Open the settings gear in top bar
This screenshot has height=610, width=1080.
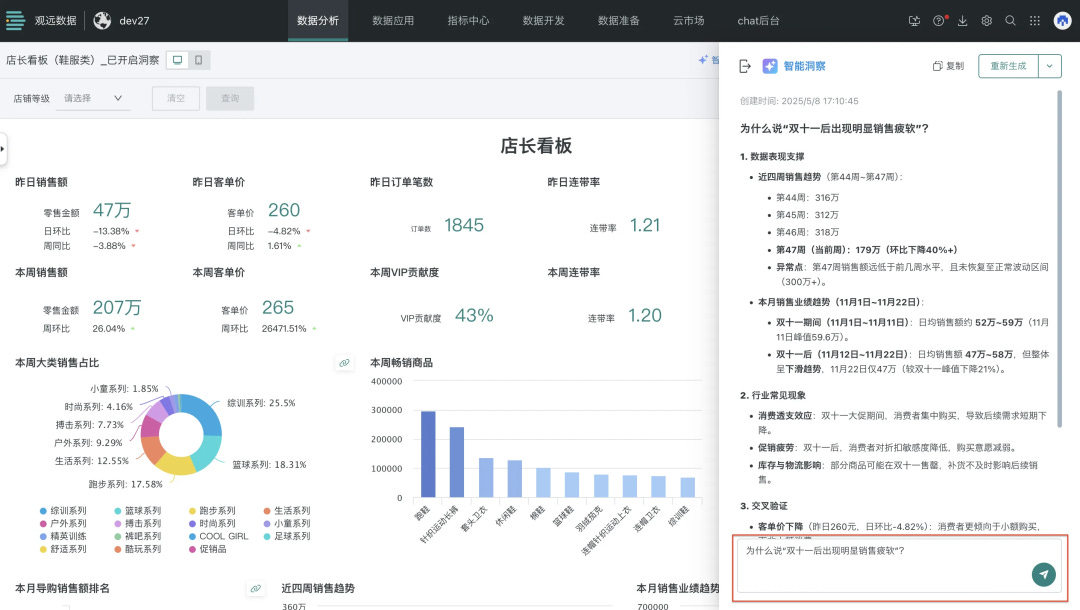(986, 21)
